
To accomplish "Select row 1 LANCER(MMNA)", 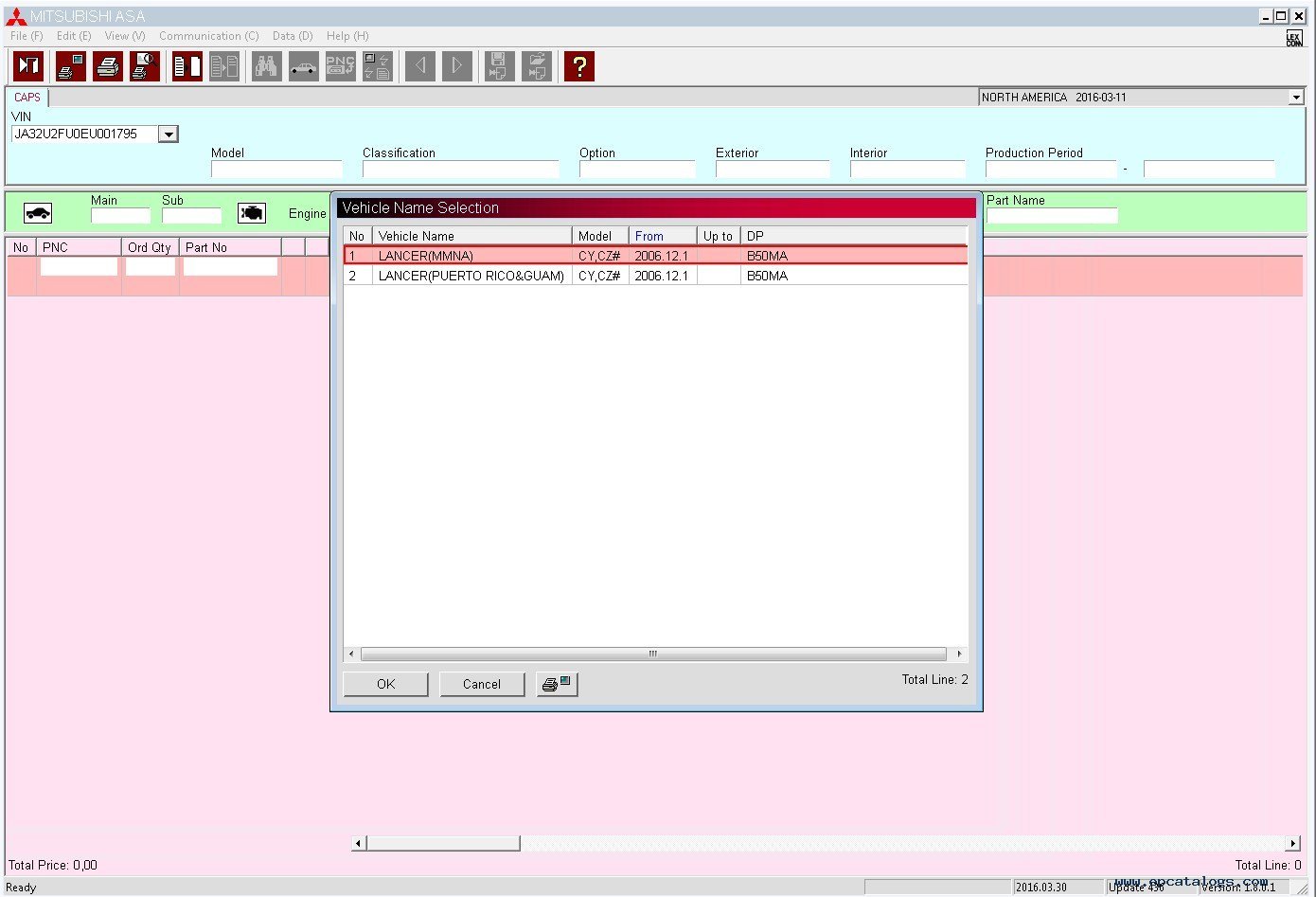I will coord(656,256).
